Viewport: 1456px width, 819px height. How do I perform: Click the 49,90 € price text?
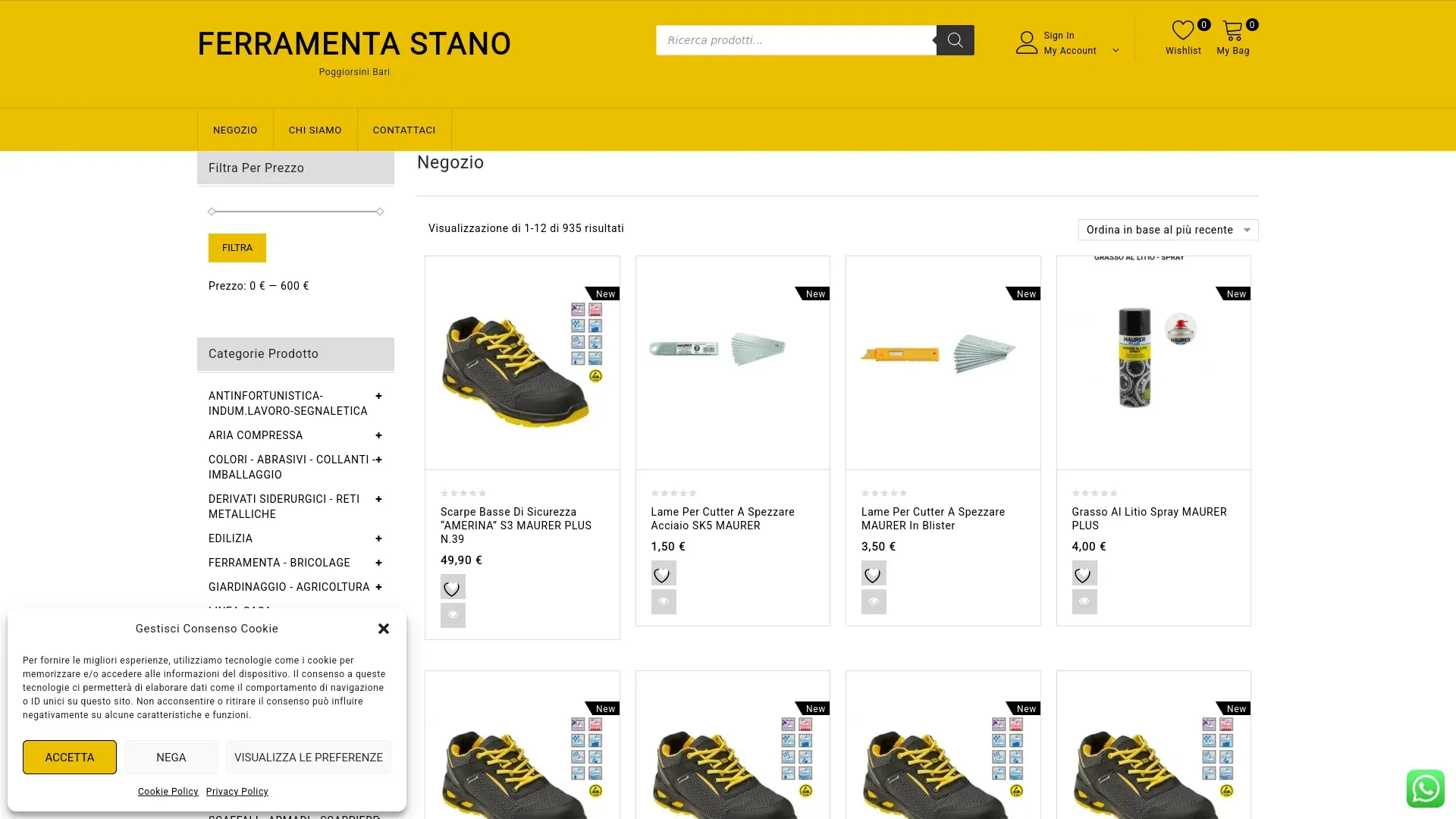pos(461,560)
